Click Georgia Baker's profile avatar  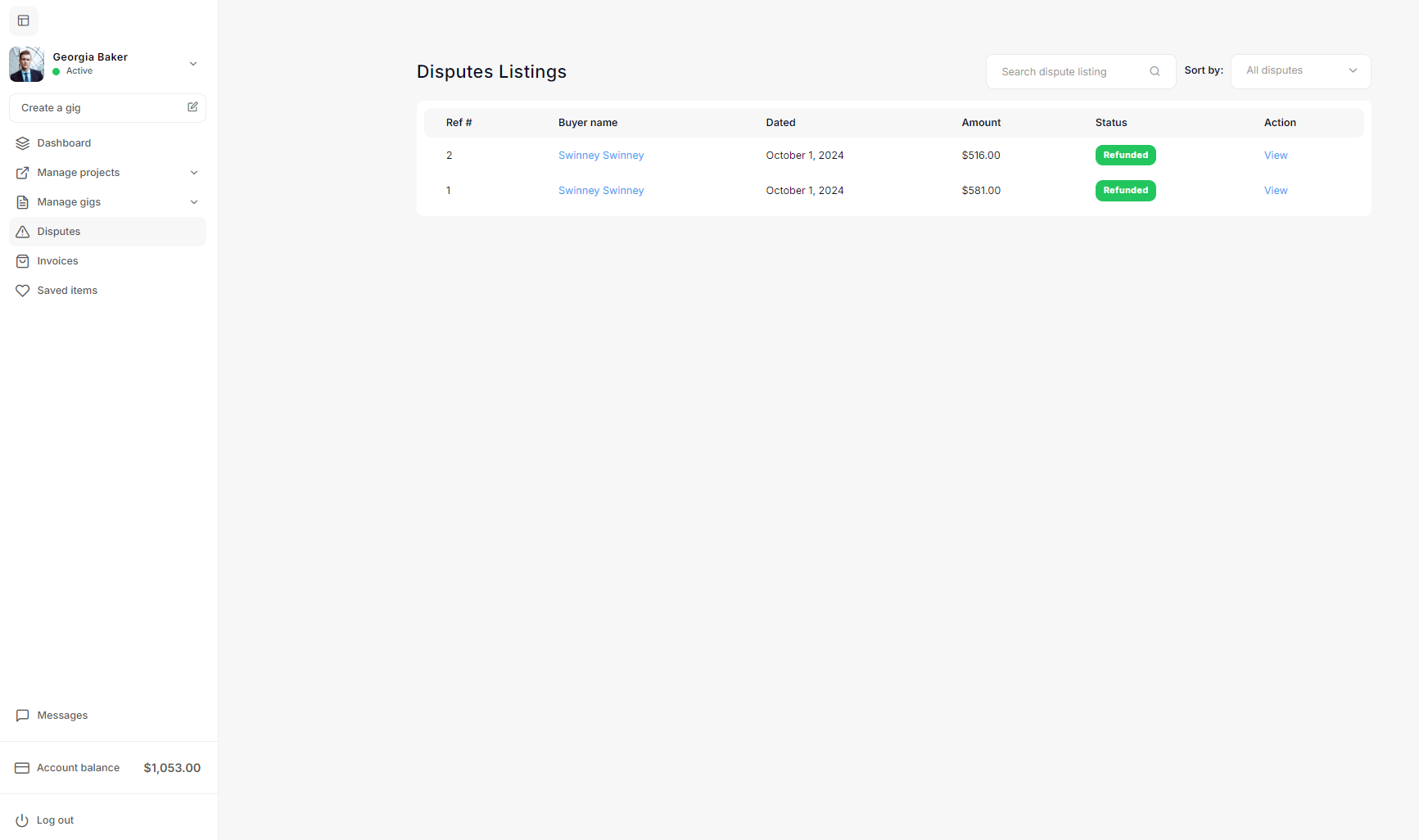point(26,64)
